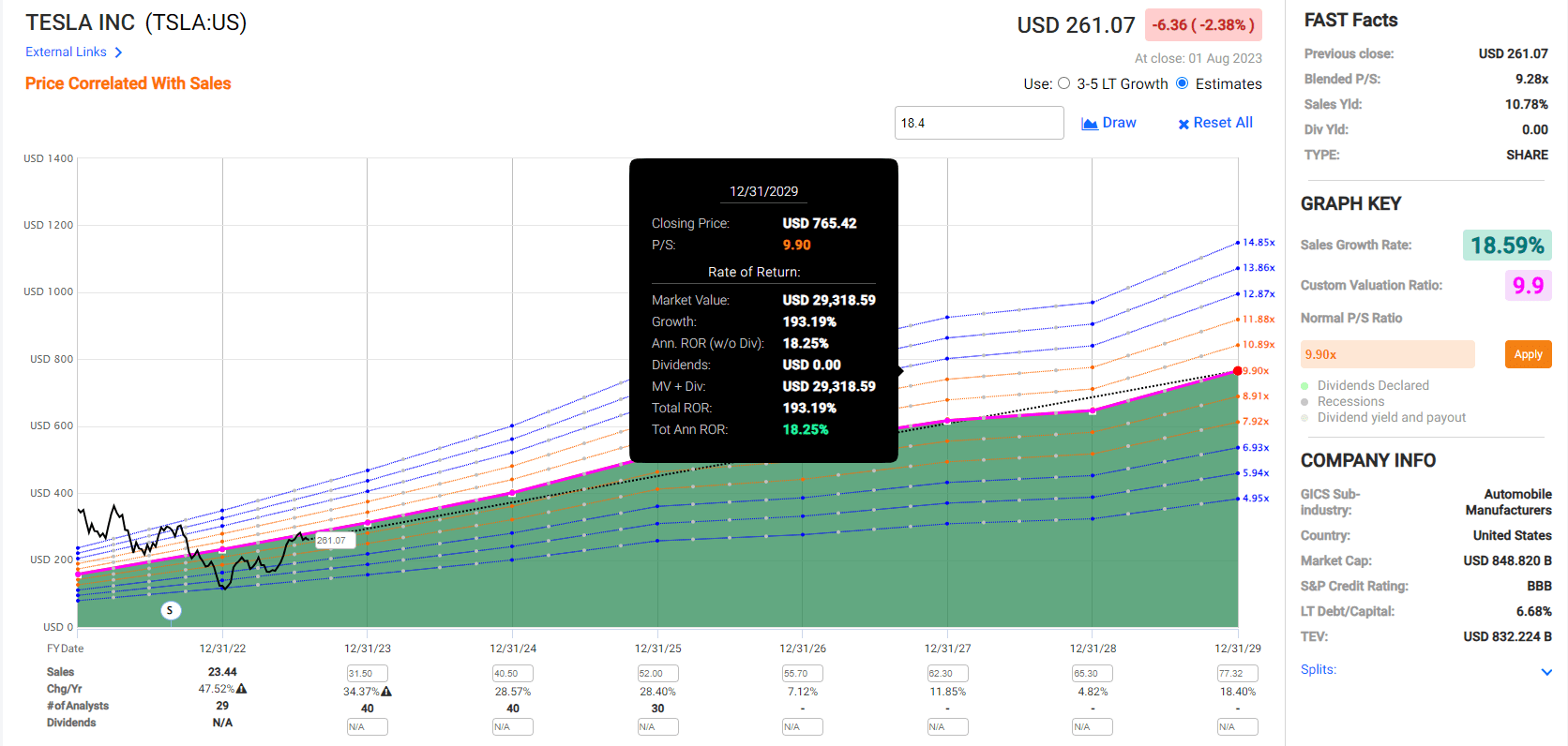Screen dimensions: 1568x746
Task: Edit the 12/31/27 sales estimate 62.30
Action: coord(947,674)
